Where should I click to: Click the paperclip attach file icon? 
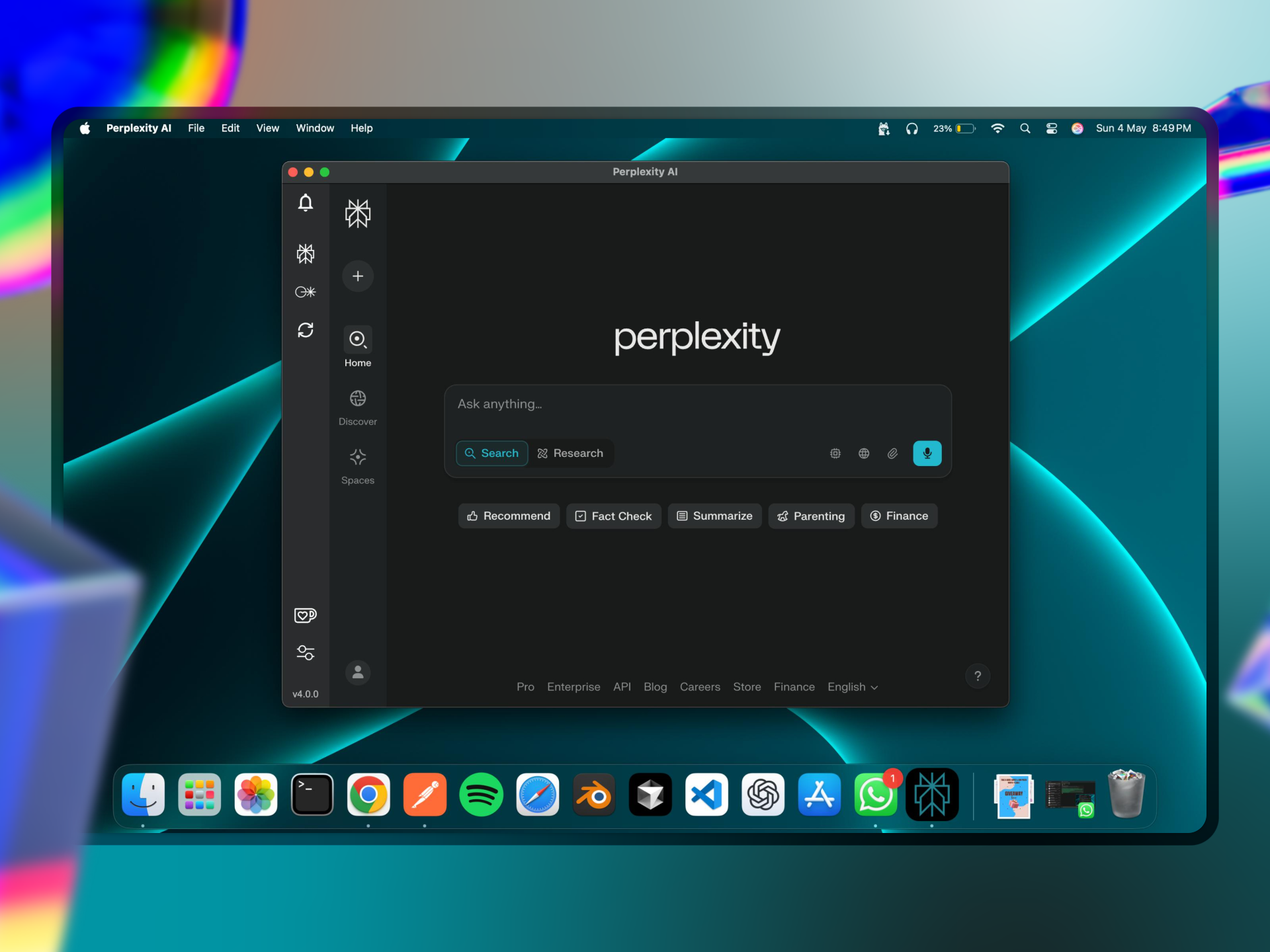coord(892,453)
